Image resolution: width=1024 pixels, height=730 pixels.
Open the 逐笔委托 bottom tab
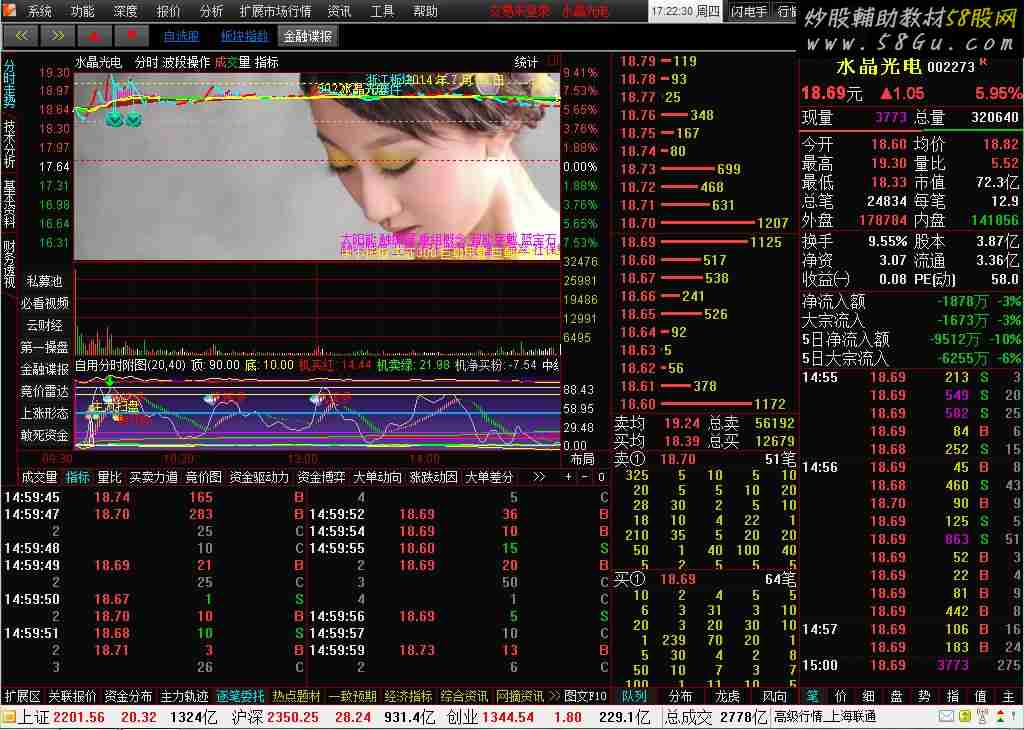point(240,697)
